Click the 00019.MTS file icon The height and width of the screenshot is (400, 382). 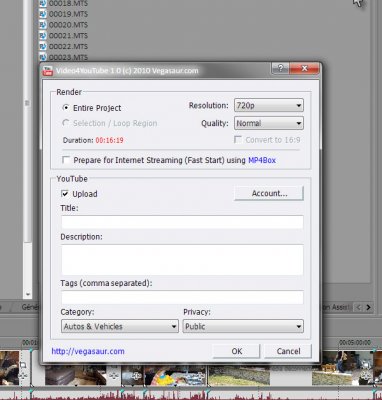pyautogui.click(x=43, y=14)
